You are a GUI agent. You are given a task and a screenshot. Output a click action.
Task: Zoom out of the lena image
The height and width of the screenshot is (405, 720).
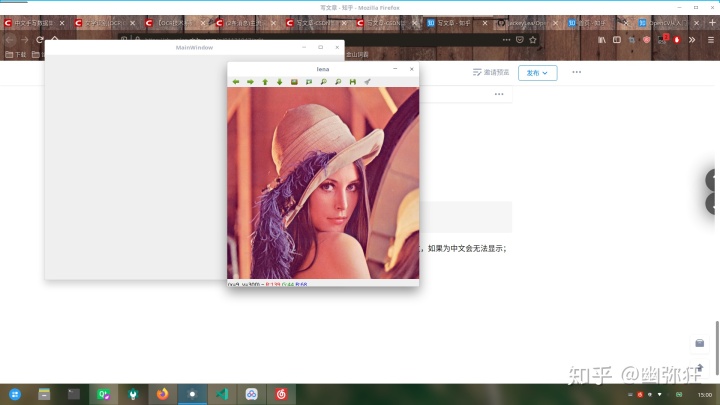pyautogui.click(x=338, y=82)
